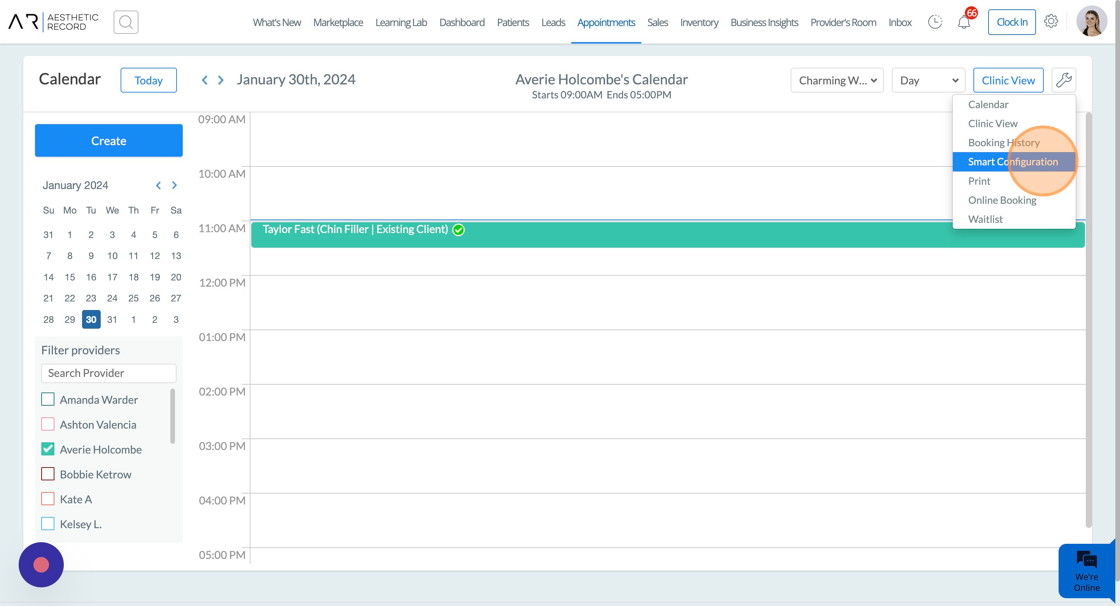Select January 30 in mini calendar
Screen dimensions: 1120x606
pyautogui.click(x=91, y=319)
